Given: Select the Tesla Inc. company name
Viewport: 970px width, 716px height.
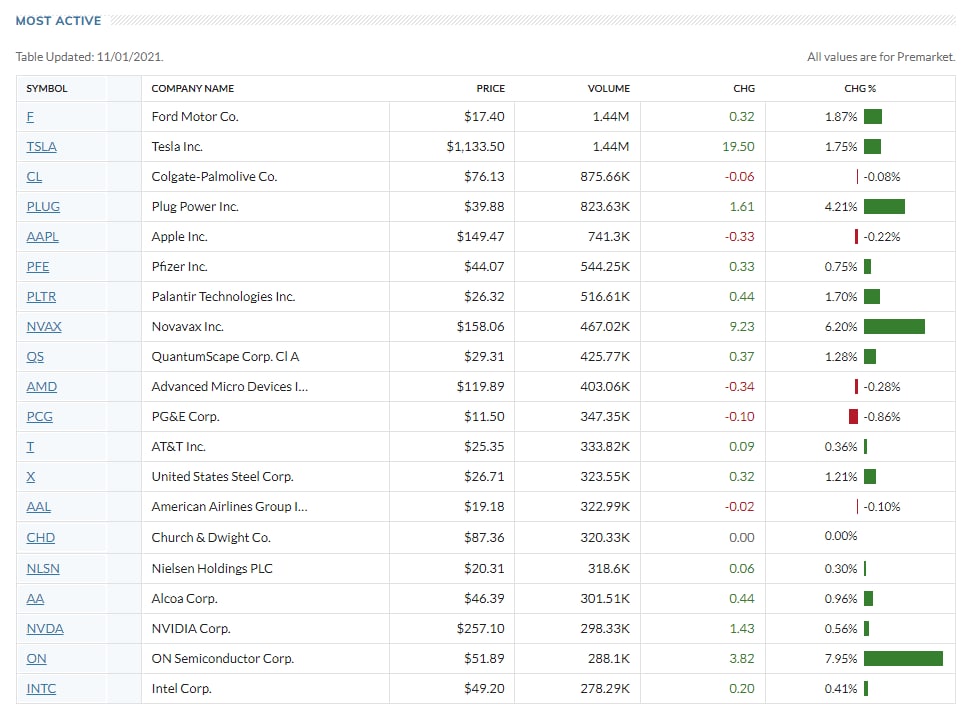Looking at the screenshot, I should 177,147.
